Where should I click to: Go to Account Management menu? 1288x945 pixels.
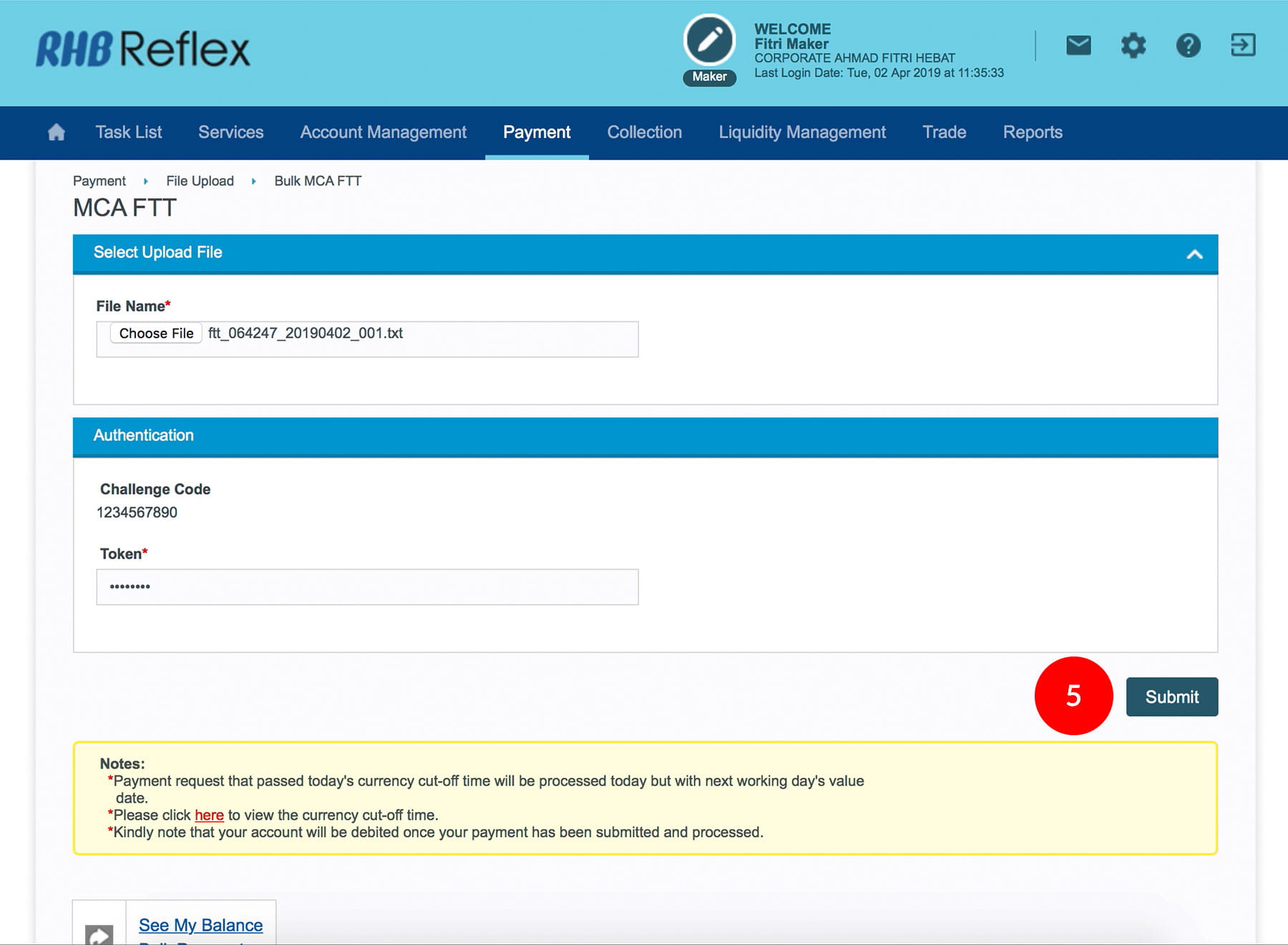tap(383, 132)
